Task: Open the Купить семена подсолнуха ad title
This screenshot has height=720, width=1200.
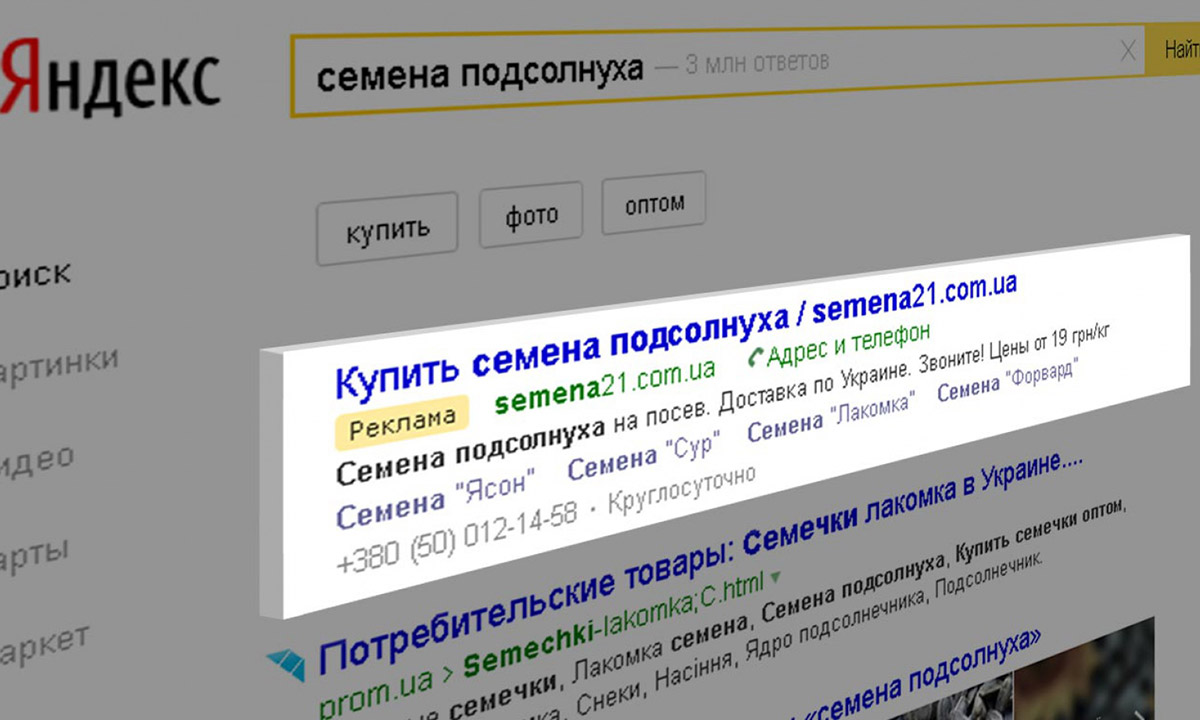Action: pyautogui.click(x=675, y=332)
